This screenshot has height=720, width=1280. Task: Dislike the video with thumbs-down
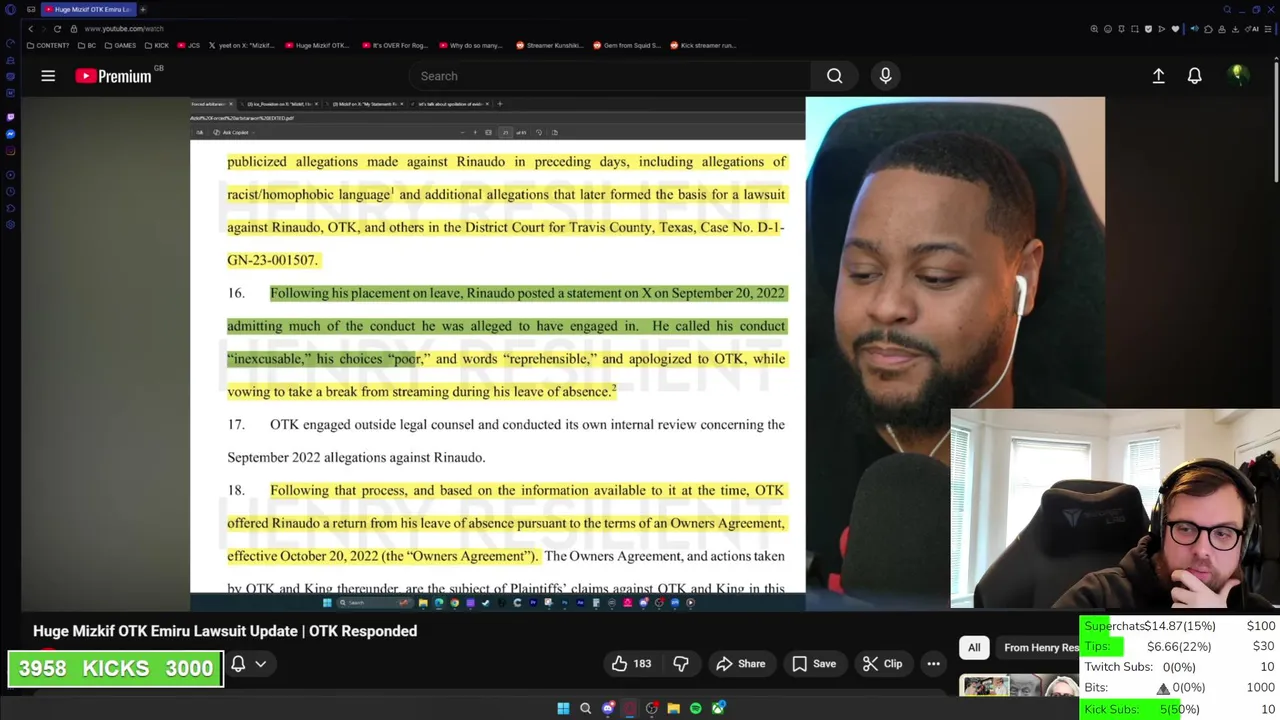681,664
